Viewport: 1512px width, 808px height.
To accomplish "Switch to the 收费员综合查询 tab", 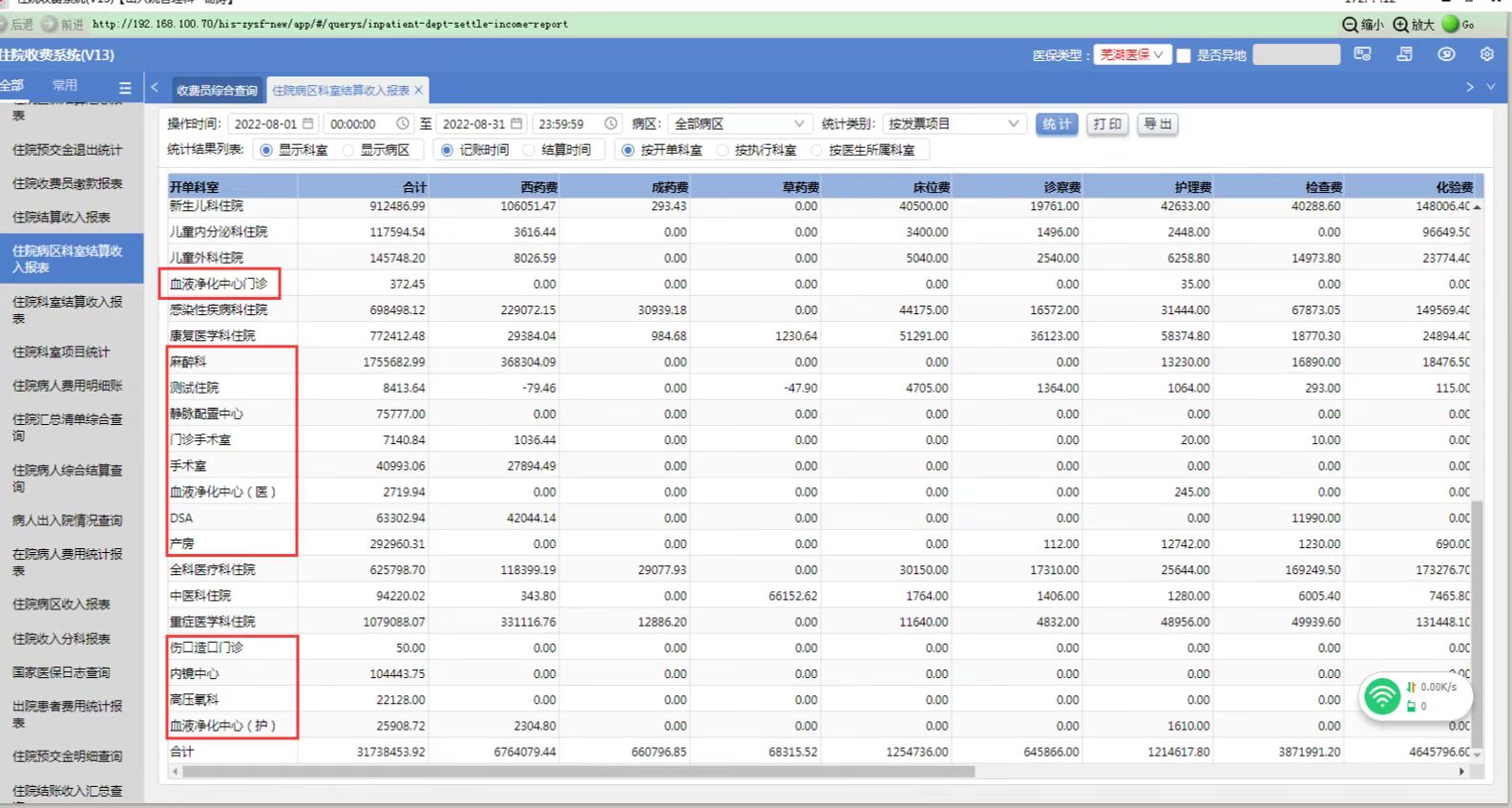I will tap(217, 91).
